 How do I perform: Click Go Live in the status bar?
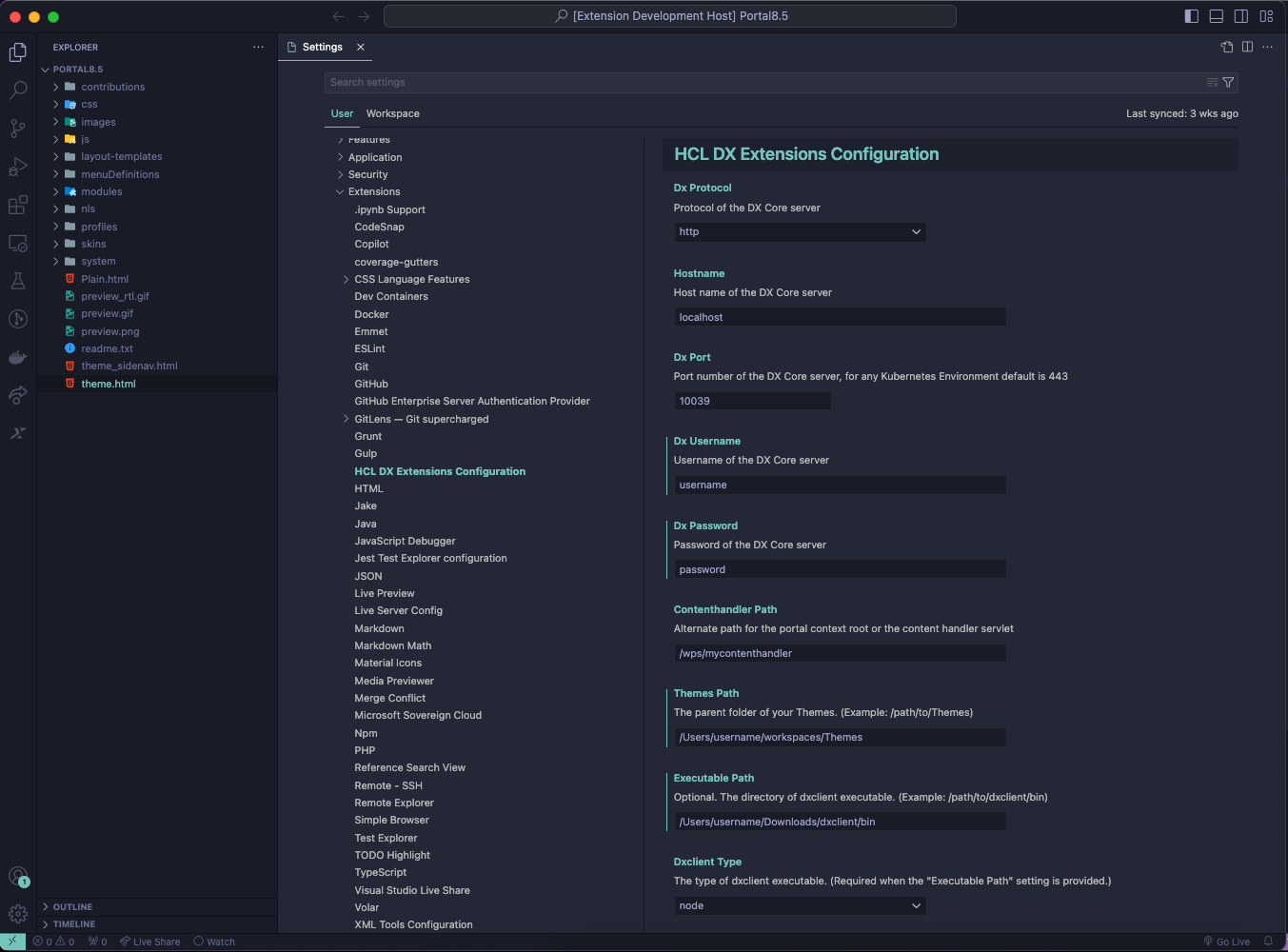pyautogui.click(x=1227, y=941)
